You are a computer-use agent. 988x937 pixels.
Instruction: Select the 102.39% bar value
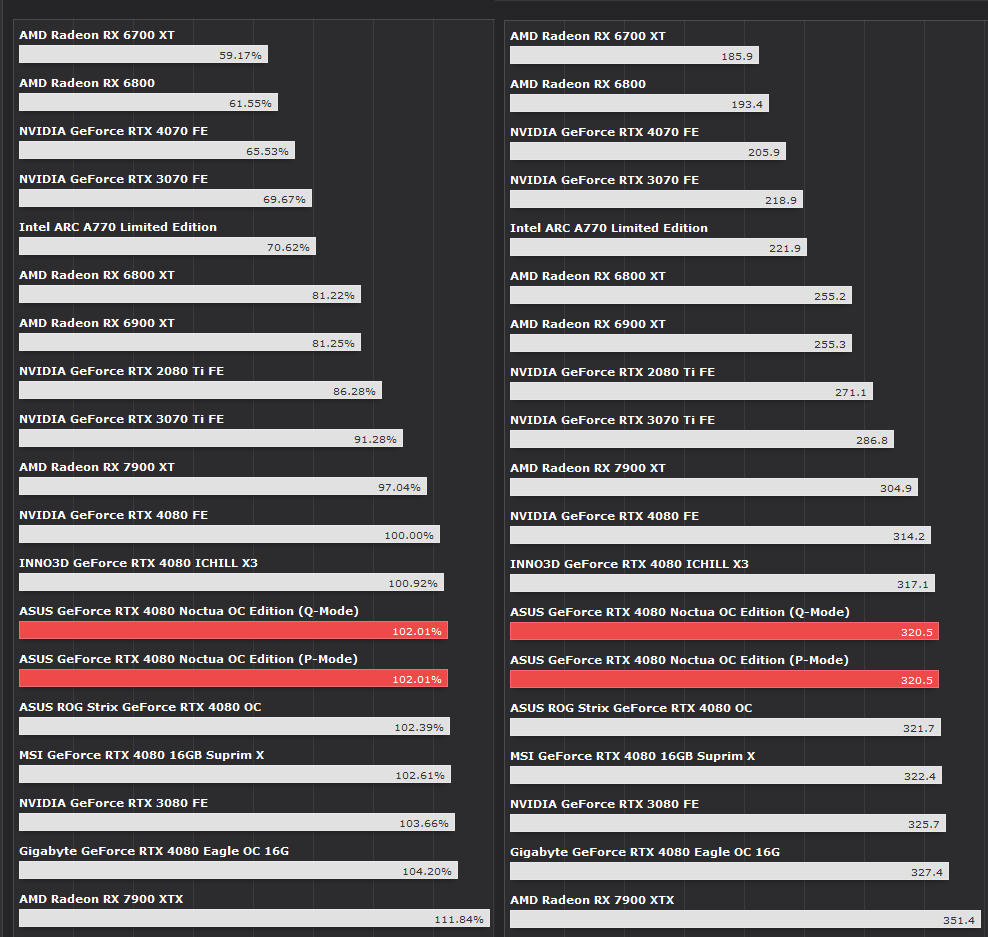419,727
